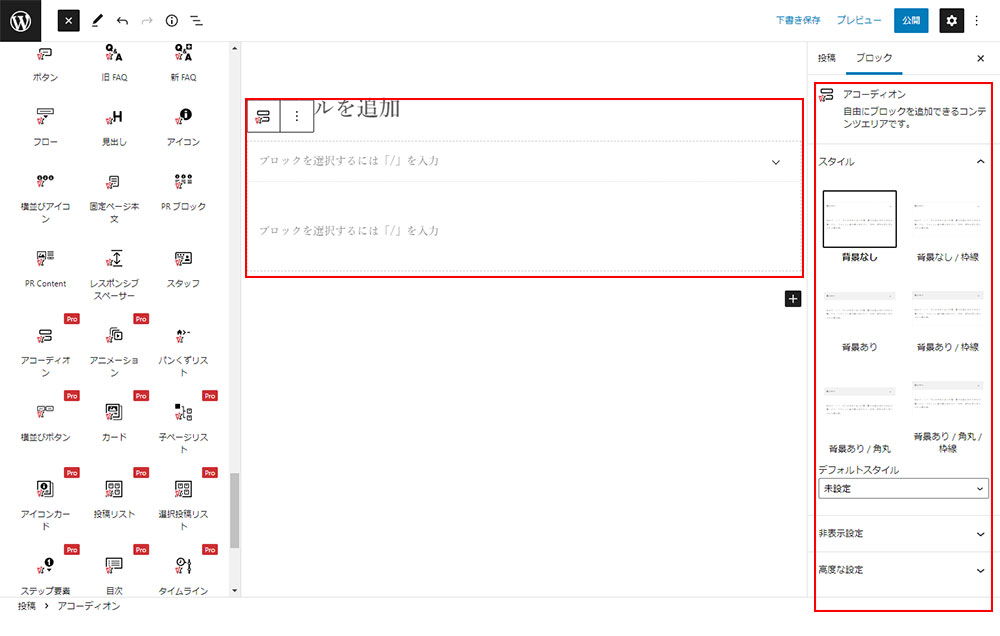1000x636 pixels.
Task: Click the undo arrow
Action: pos(122,20)
